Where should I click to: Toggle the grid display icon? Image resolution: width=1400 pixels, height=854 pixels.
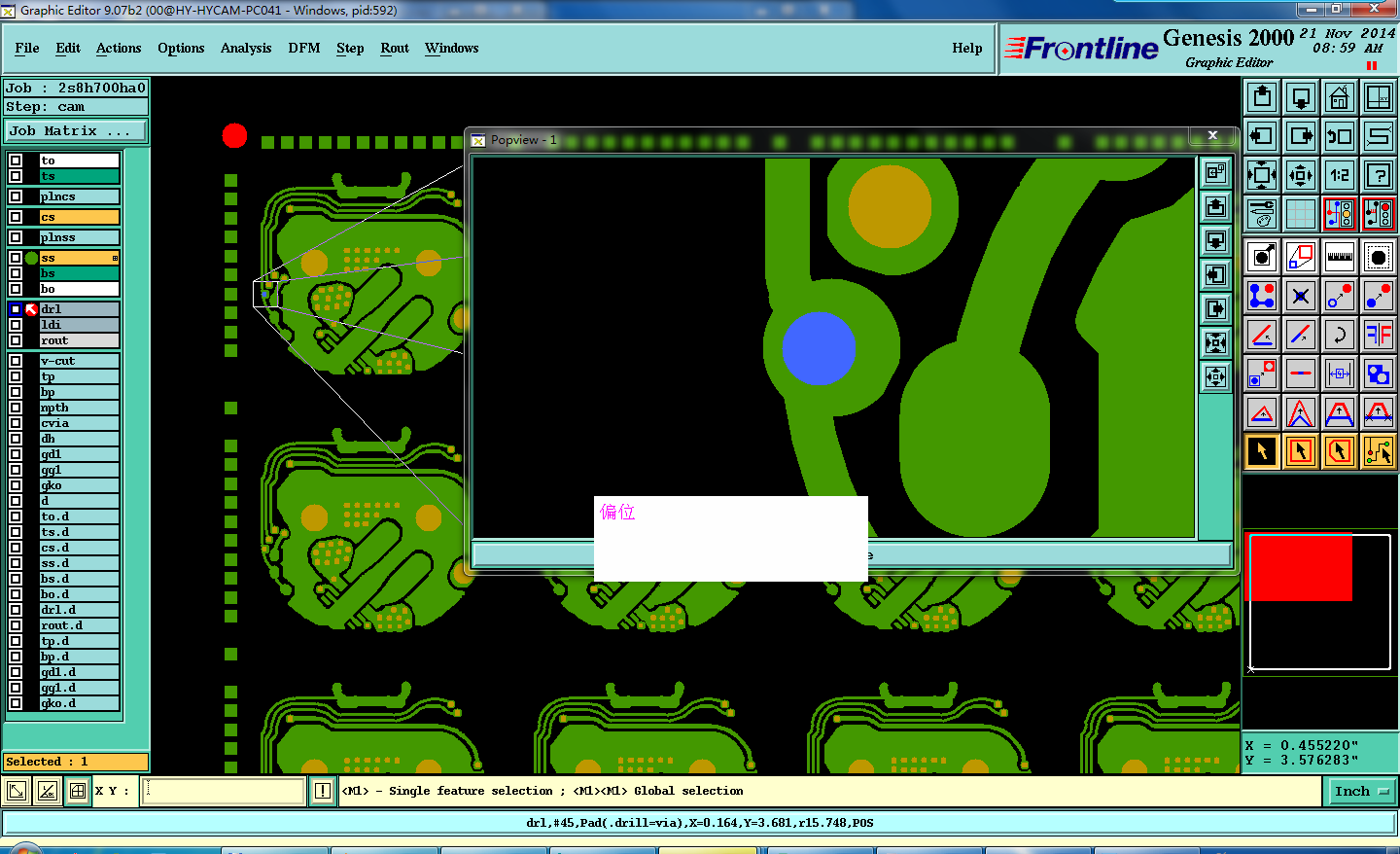coord(1301,214)
